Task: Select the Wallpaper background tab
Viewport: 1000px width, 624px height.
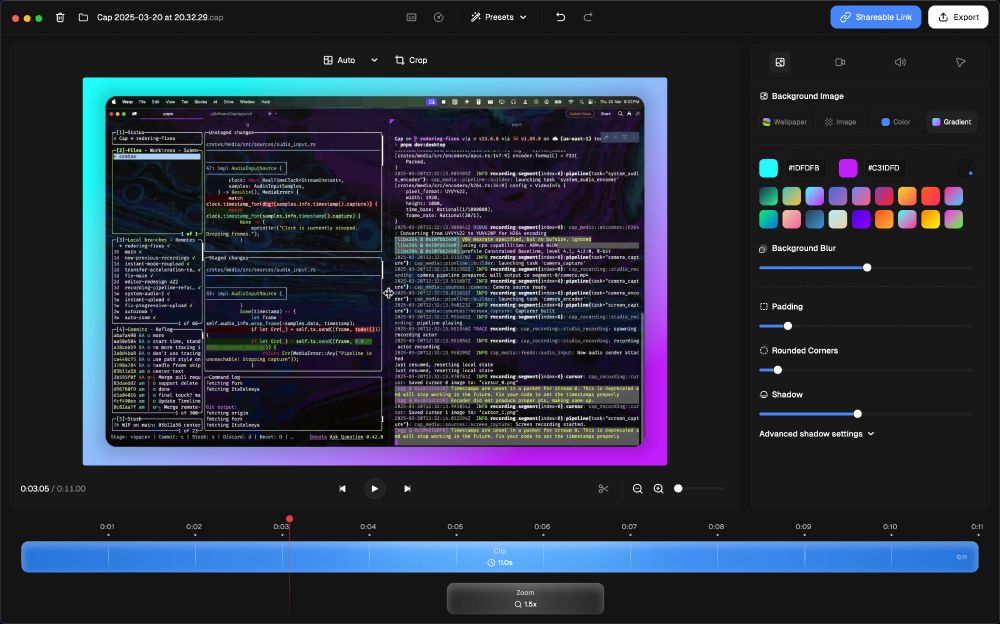Action: [x=784, y=122]
